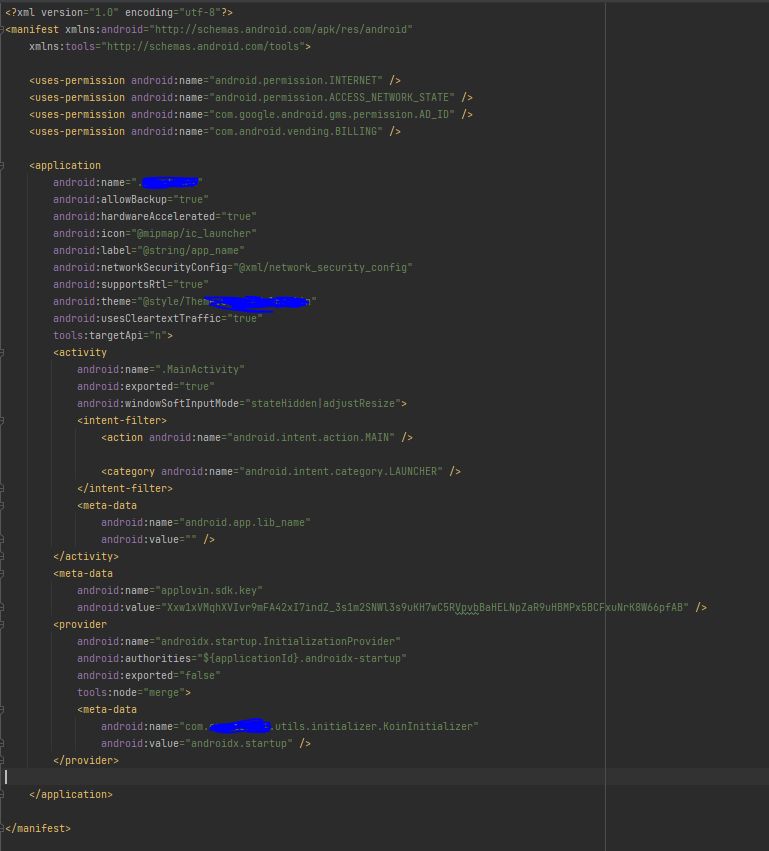Click the empty android:value attribute

coord(149,539)
